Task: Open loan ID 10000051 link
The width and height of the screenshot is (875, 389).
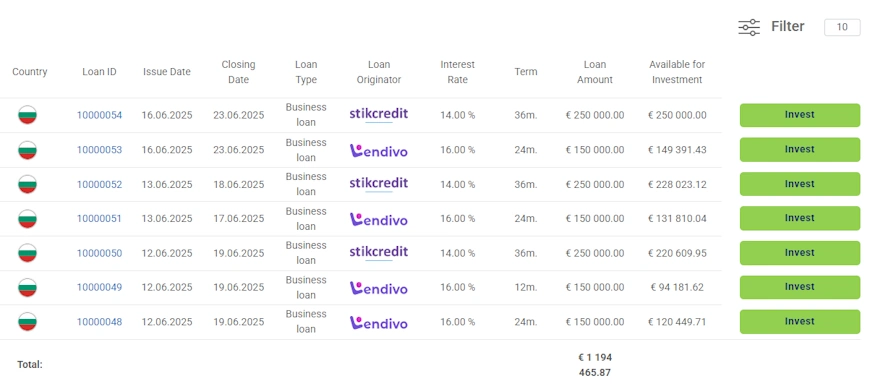Action: [99, 219]
